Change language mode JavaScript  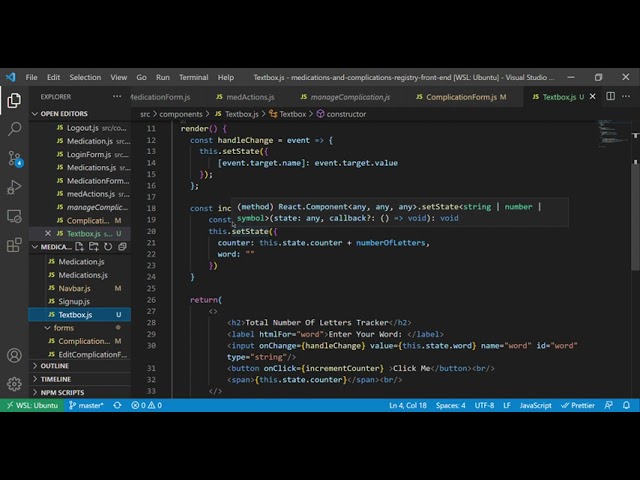536,405
